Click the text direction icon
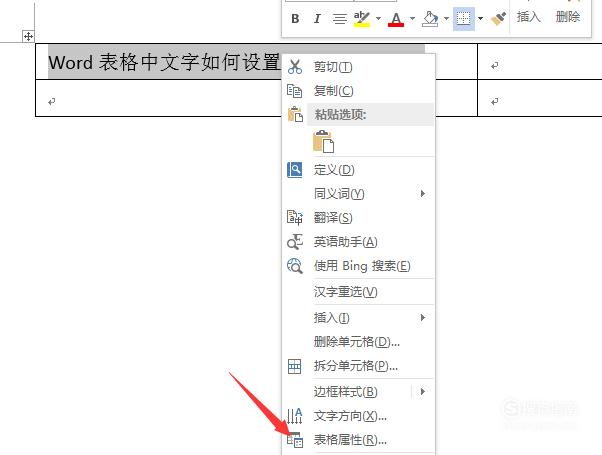This screenshot has width=602, height=455. tap(295, 416)
